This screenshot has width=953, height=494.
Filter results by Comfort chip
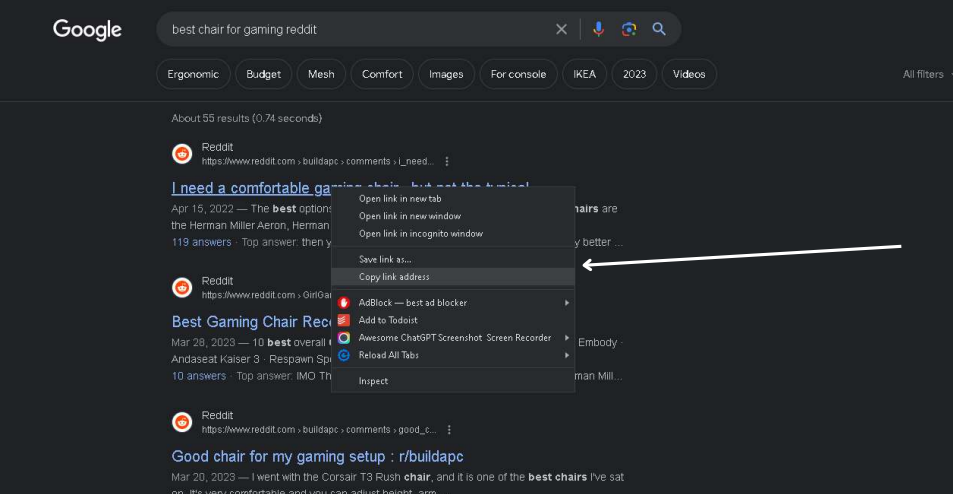click(382, 74)
